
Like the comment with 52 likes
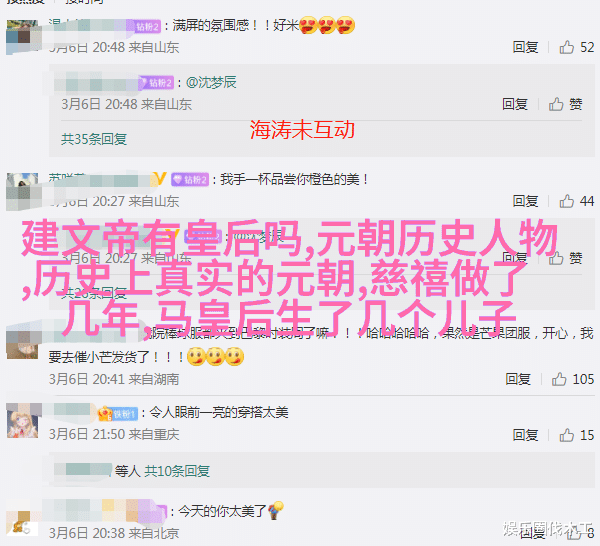coord(566,47)
